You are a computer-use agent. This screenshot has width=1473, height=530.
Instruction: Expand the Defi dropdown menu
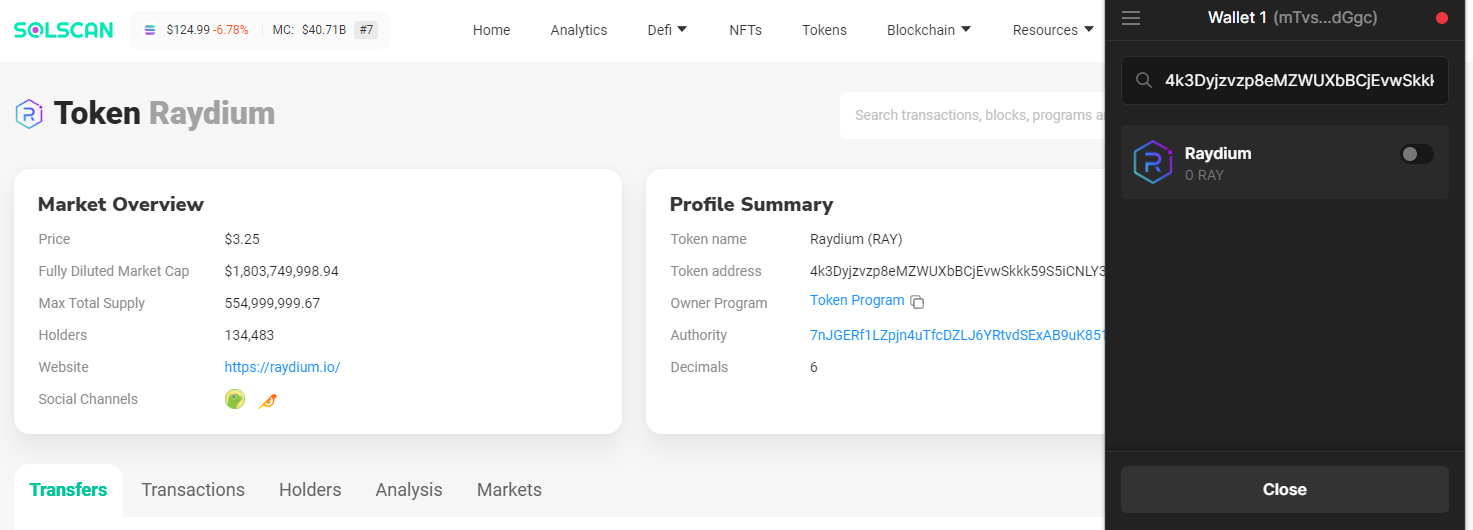click(x=667, y=30)
